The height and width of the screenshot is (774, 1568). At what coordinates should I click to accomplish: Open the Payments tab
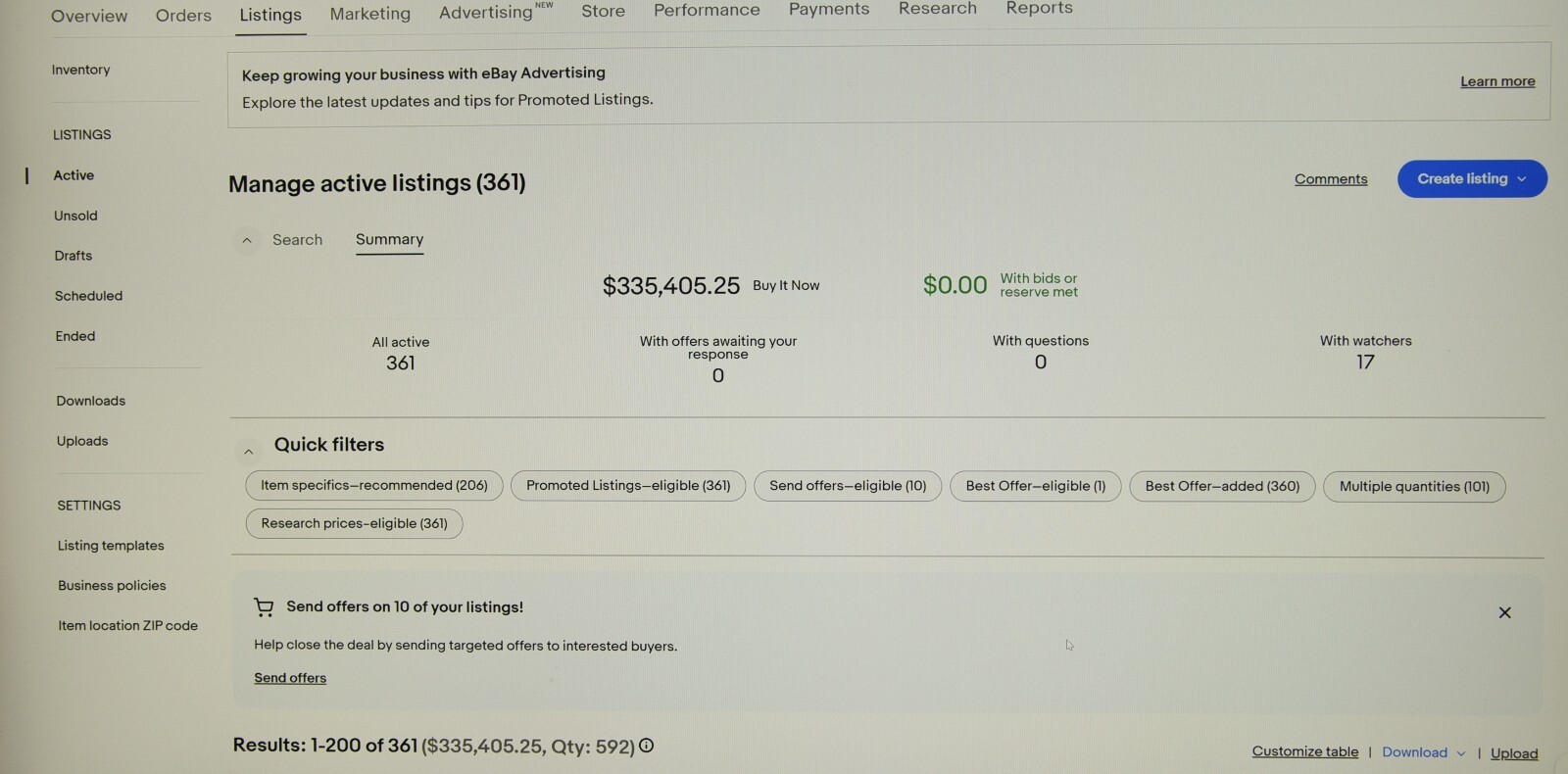tap(829, 9)
